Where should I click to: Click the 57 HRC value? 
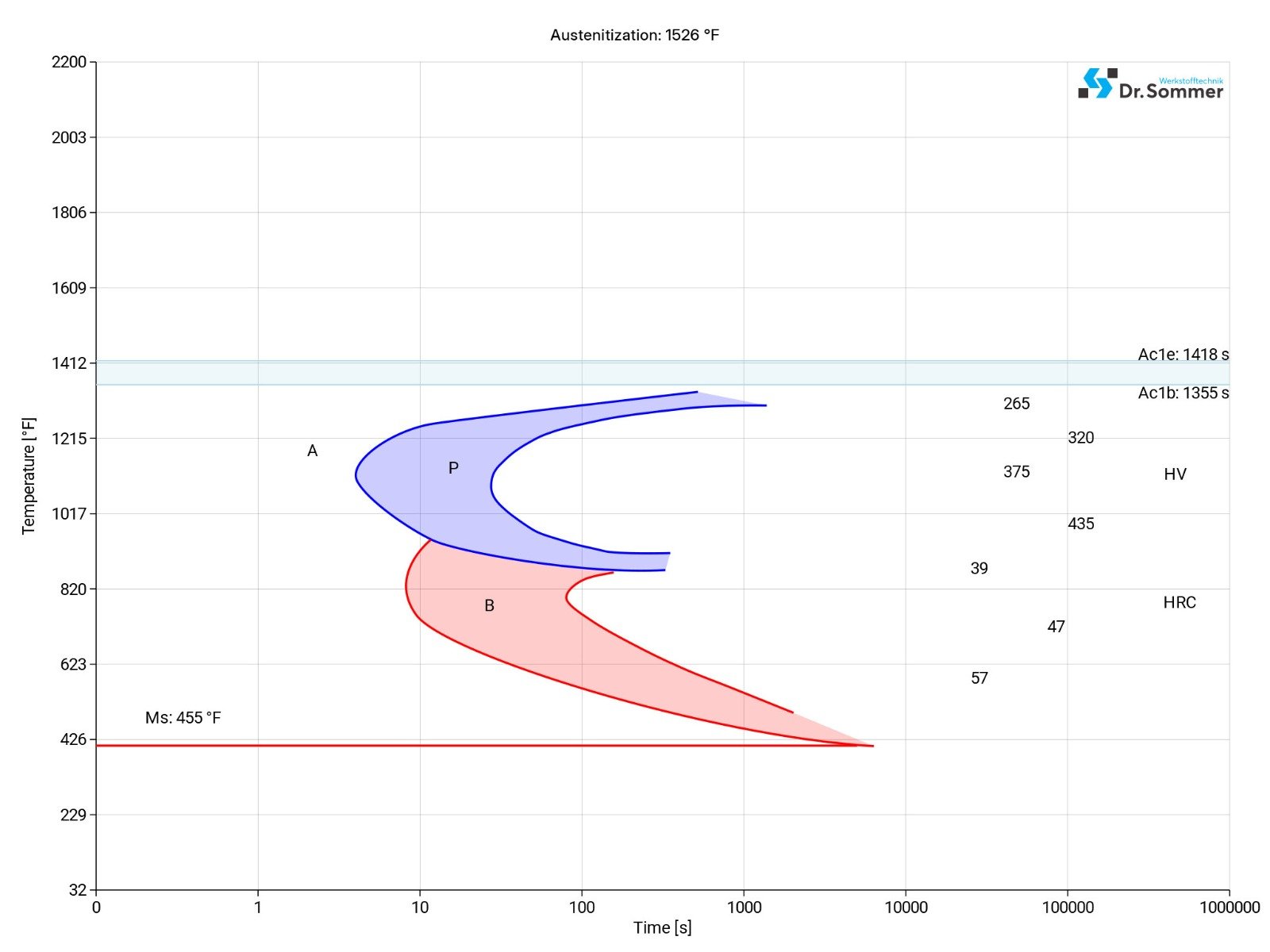click(979, 678)
